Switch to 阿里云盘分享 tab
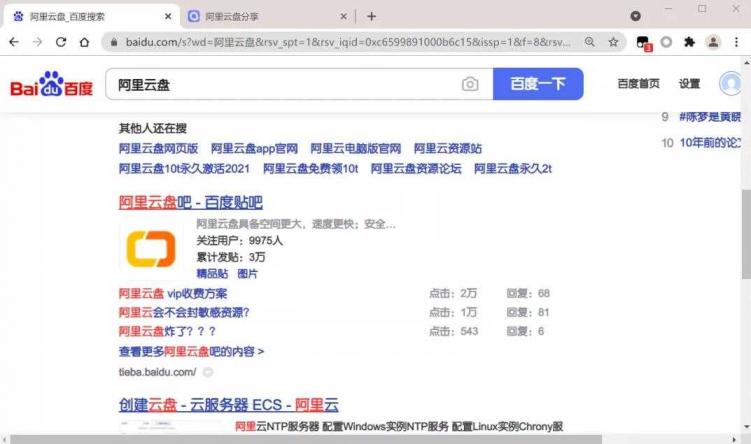 pos(267,16)
